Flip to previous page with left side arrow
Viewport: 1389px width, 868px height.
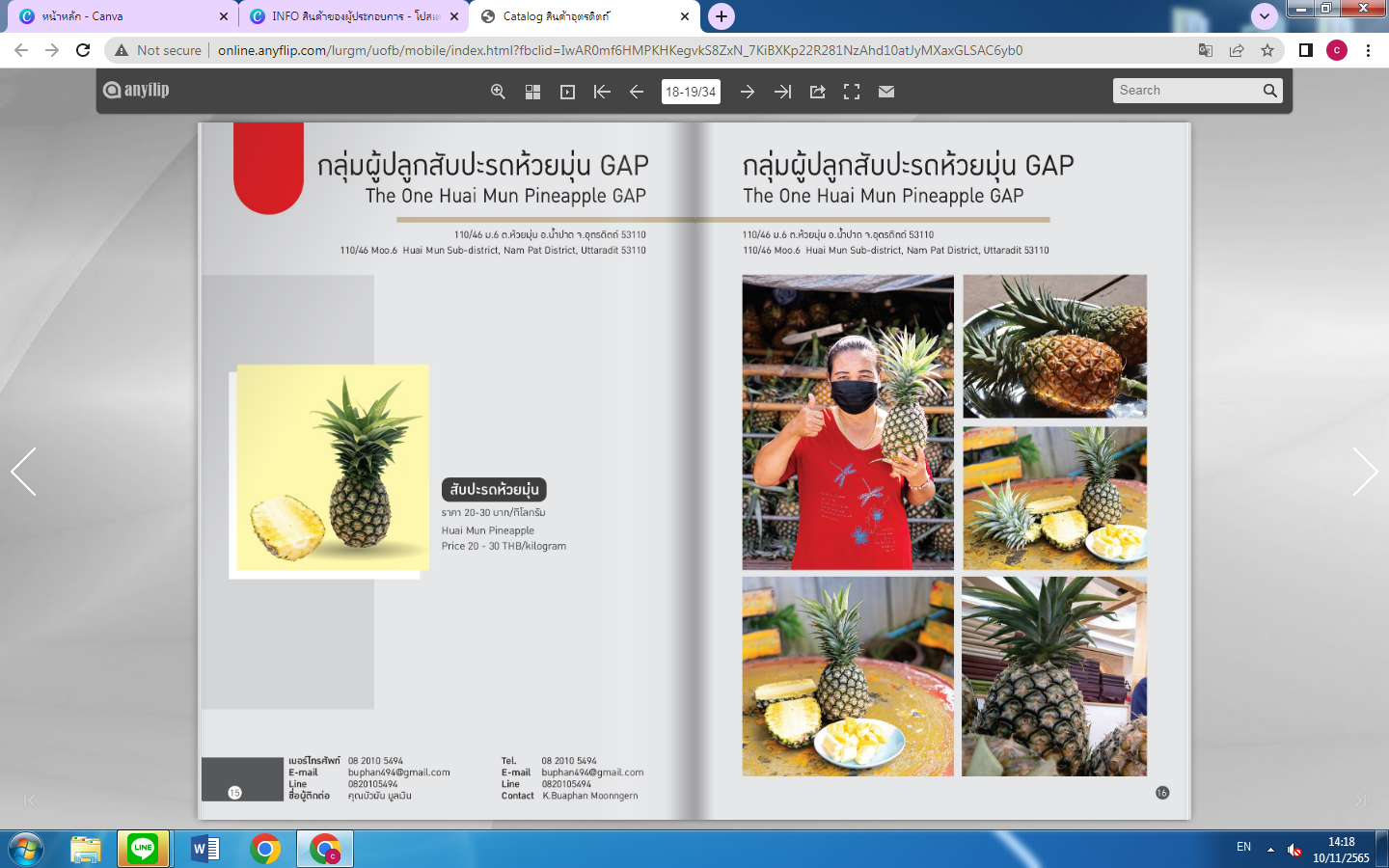[x=24, y=472]
